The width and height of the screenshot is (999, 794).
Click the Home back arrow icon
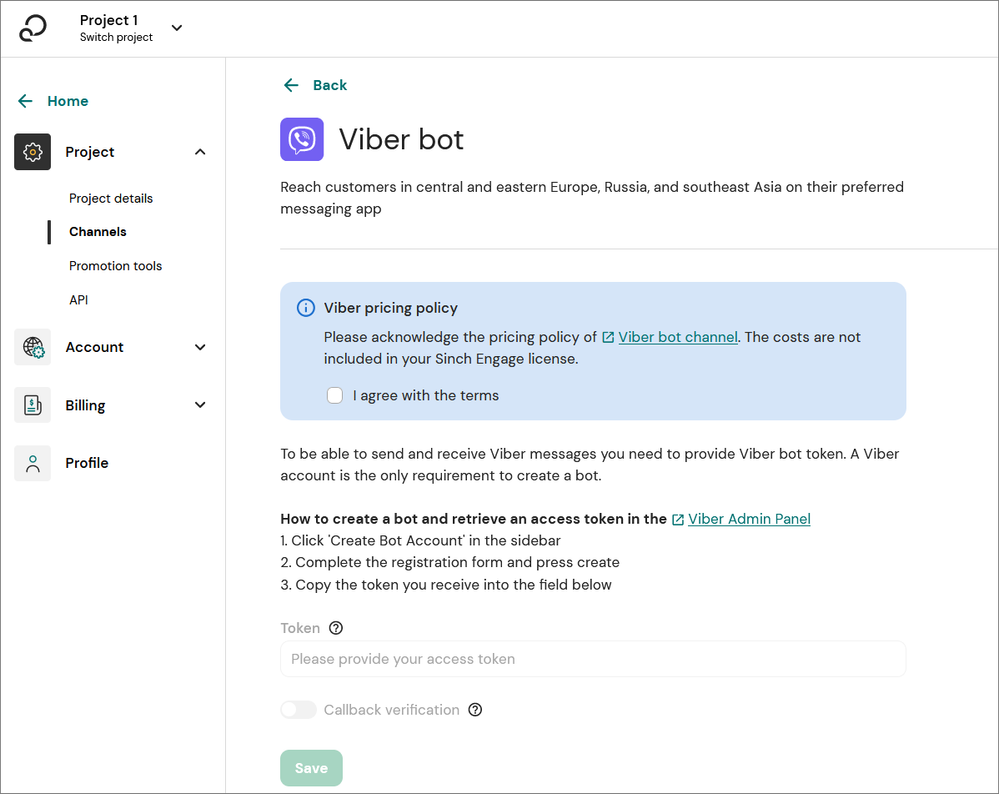click(25, 101)
